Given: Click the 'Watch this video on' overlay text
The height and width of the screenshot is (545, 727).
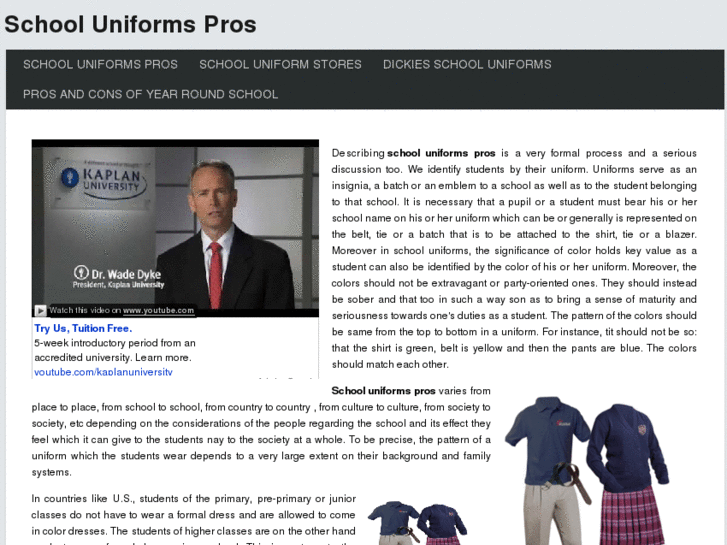Looking at the screenshot, I should click(x=85, y=310).
